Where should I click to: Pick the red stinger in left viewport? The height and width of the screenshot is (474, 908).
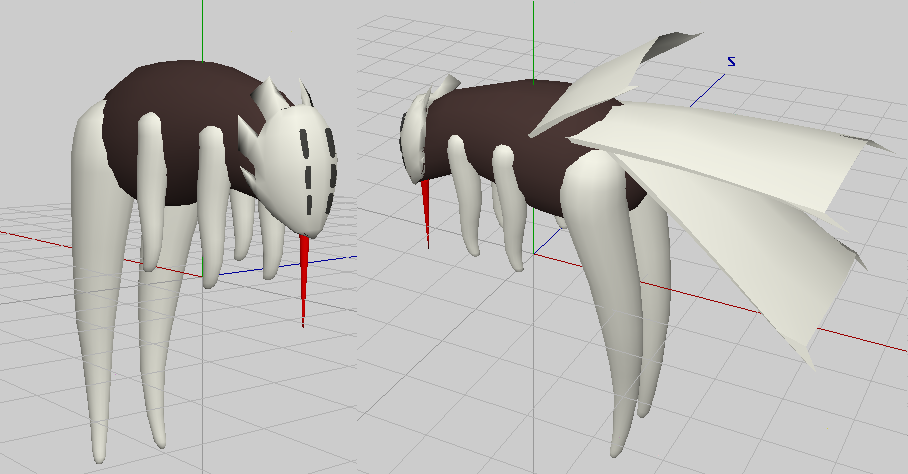tap(303, 280)
